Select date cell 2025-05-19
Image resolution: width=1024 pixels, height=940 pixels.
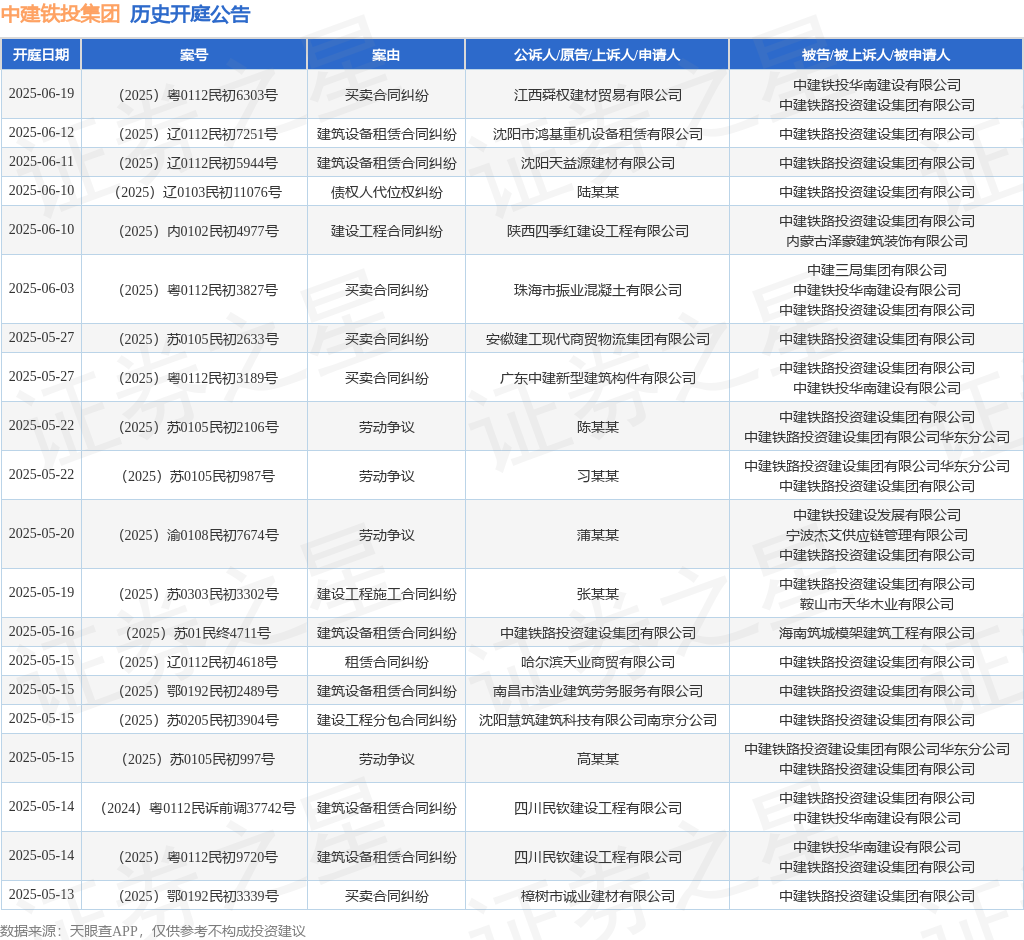tap(41, 592)
